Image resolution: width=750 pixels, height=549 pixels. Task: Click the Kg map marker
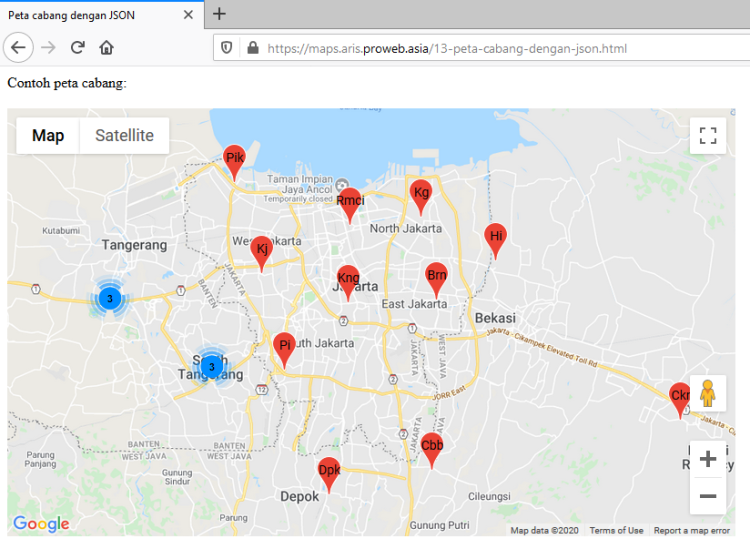click(x=421, y=197)
